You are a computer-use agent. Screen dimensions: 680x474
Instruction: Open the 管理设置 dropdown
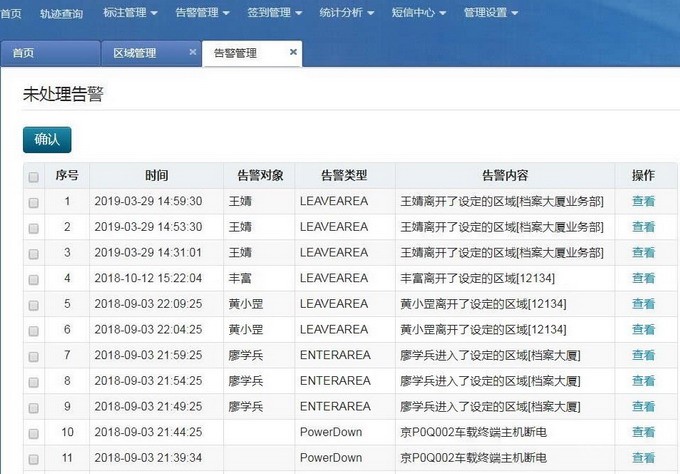click(491, 13)
